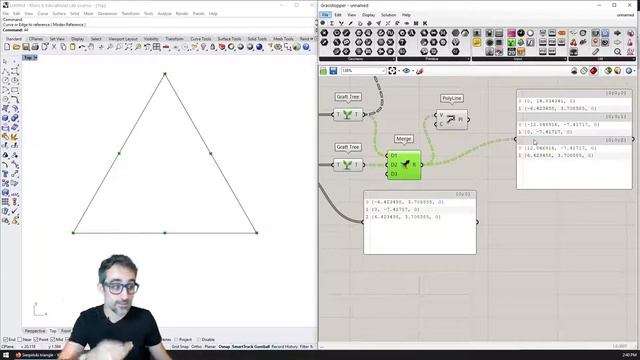Click the cherry icon in Grasshopper Util panel
This screenshot has width=640, height=360.
coord(573,42)
